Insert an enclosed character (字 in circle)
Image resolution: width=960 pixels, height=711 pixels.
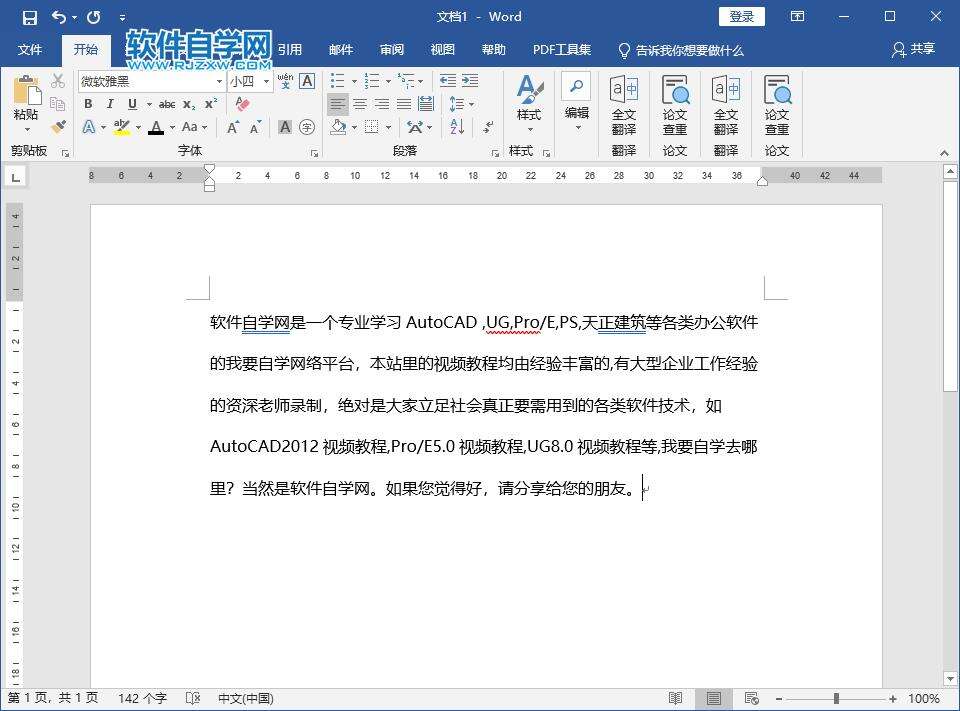coord(307,127)
